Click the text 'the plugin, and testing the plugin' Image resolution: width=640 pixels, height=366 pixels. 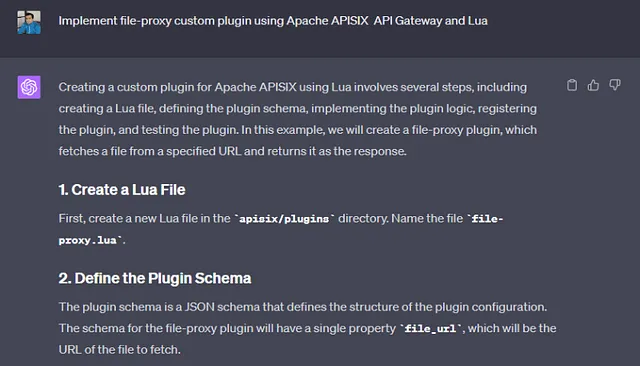pyautogui.click(x=148, y=130)
